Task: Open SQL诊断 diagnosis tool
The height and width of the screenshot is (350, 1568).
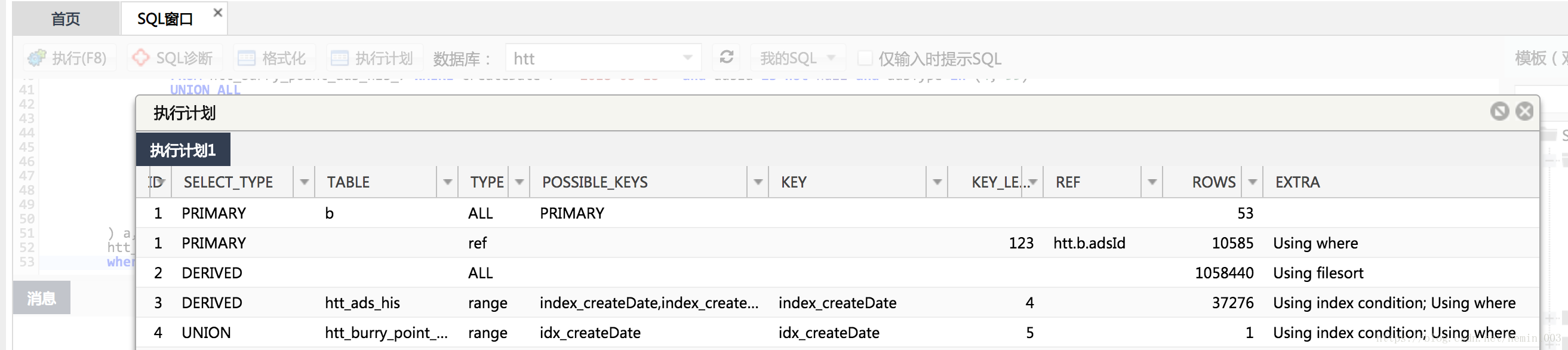Action: (x=174, y=58)
